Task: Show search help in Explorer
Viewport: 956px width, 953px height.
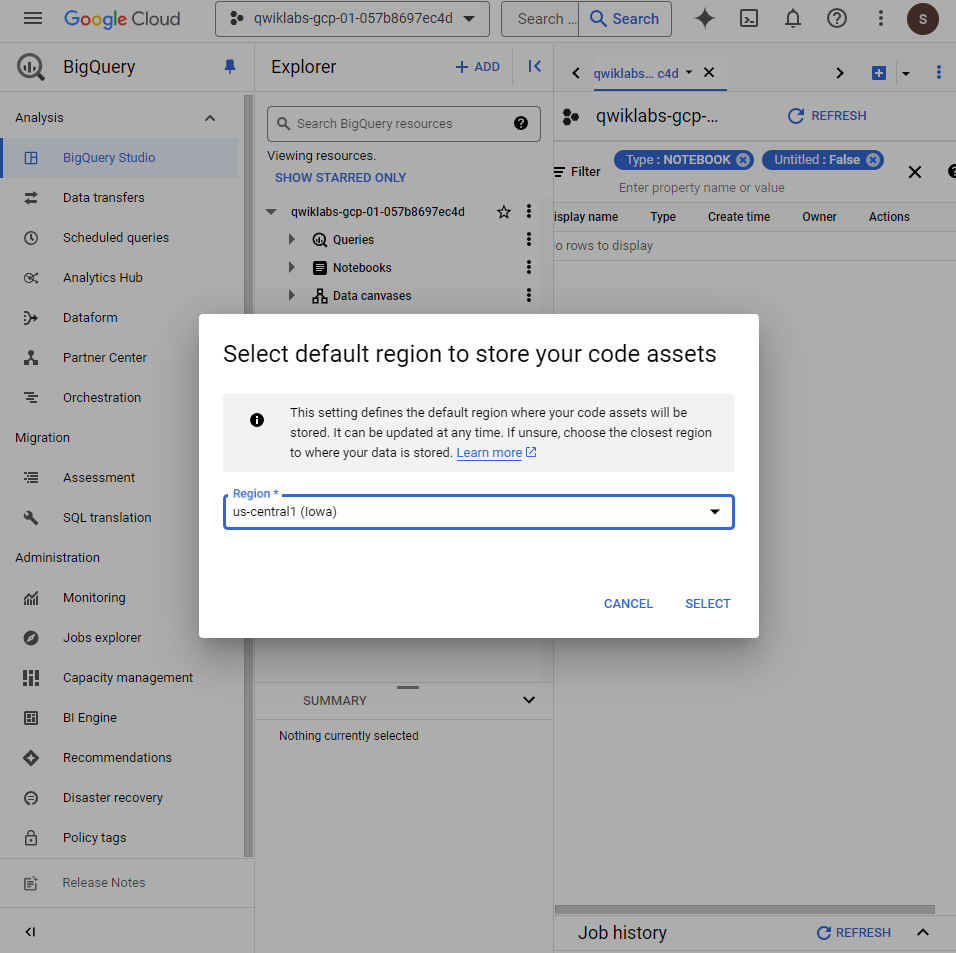Action: (521, 123)
